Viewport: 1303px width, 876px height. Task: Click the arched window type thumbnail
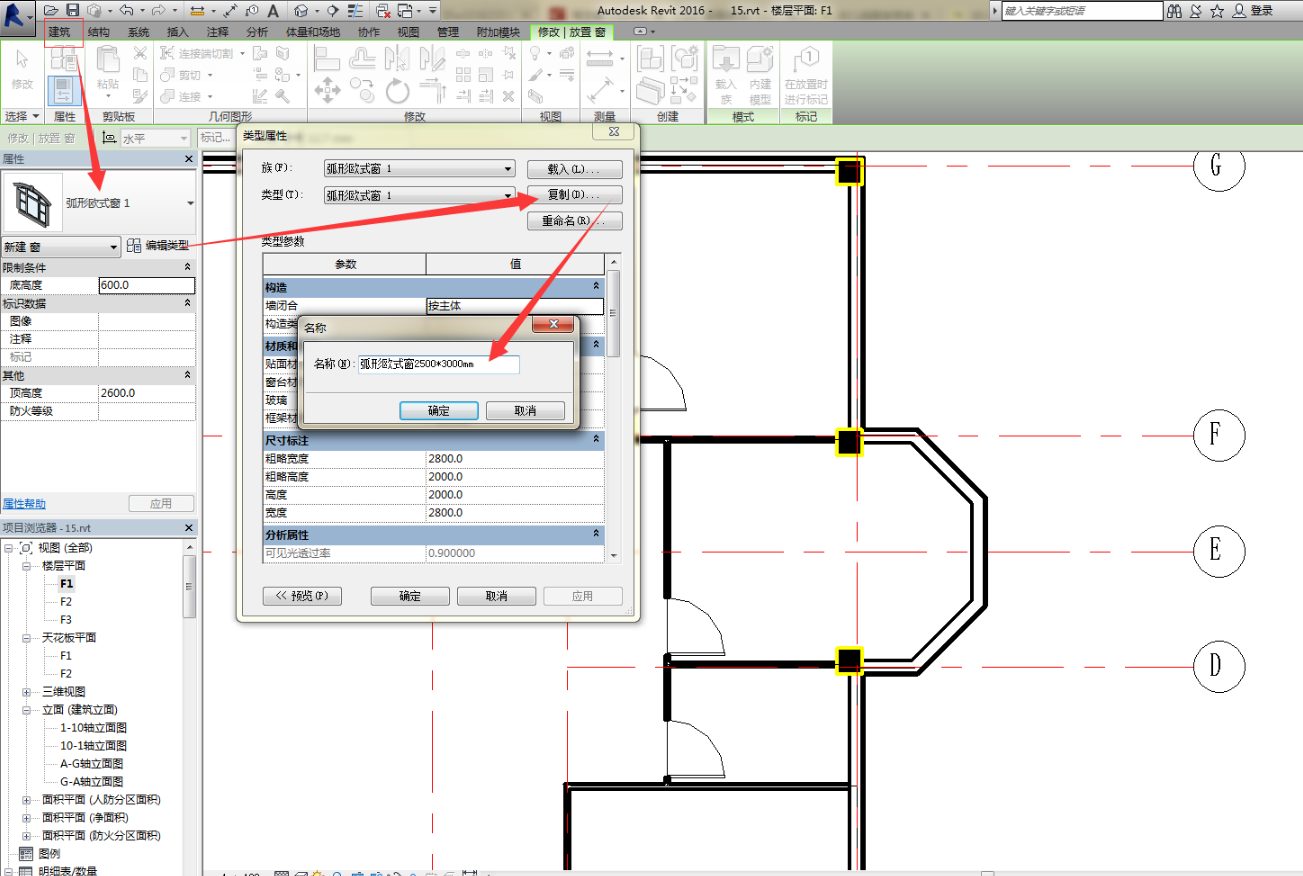pos(32,203)
